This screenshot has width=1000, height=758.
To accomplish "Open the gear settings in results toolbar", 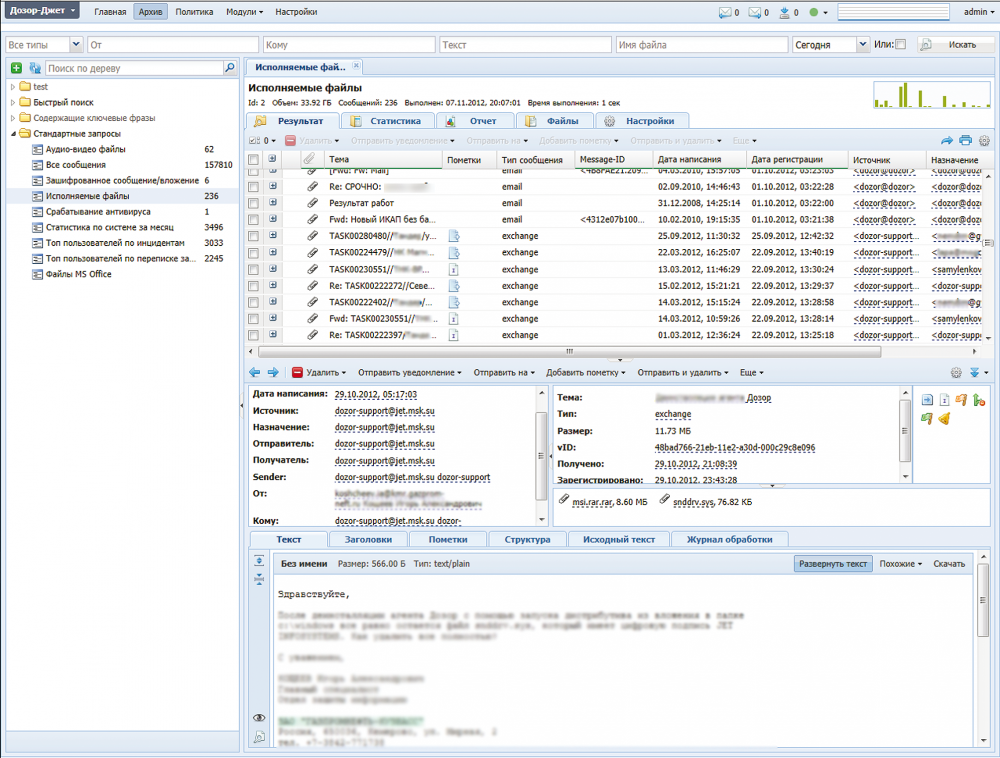I will (x=983, y=141).
